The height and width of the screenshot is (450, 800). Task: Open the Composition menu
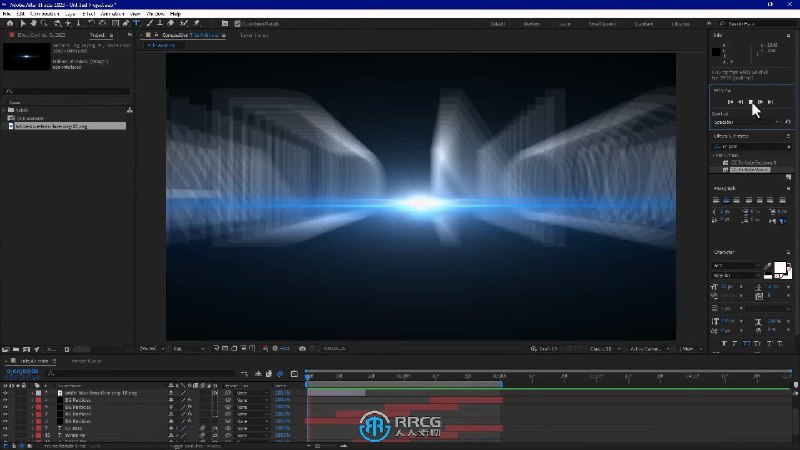point(44,14)
